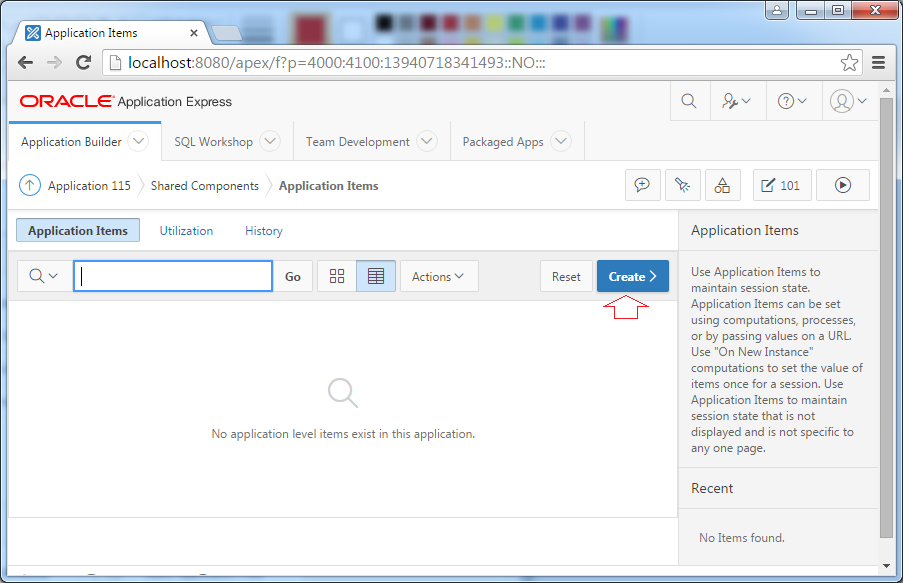The image size is (903, 583).
Task: Click the browser back arrow
Action: [x=26, y=62]
